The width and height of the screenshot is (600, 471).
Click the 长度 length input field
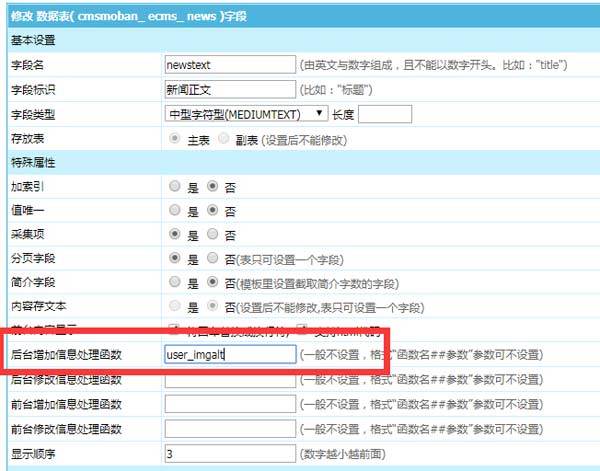click(x=385, y=114)
